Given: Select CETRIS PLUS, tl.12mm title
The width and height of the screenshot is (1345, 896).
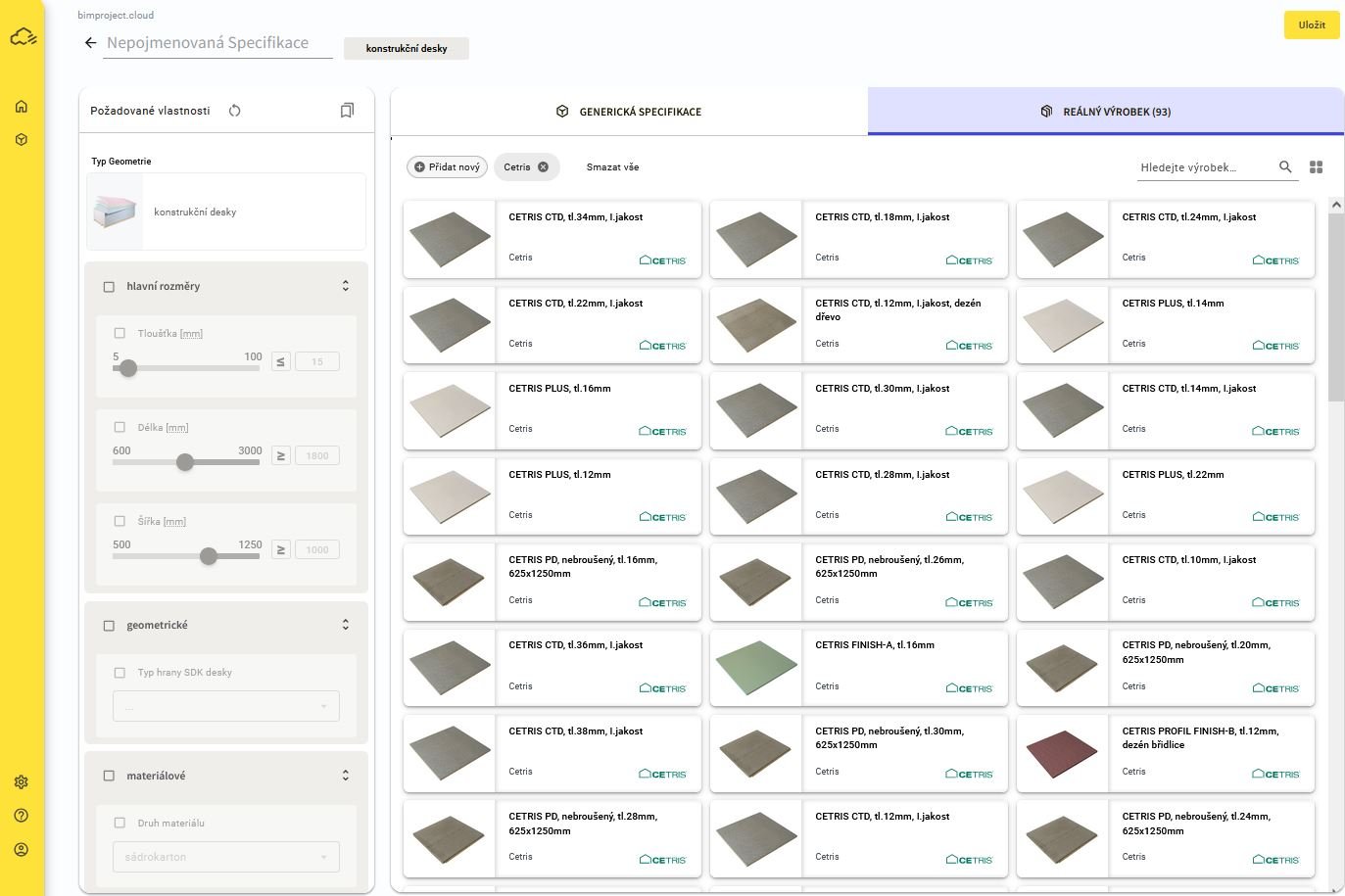Looking at the screenshot, I should (x=559, y=475).
